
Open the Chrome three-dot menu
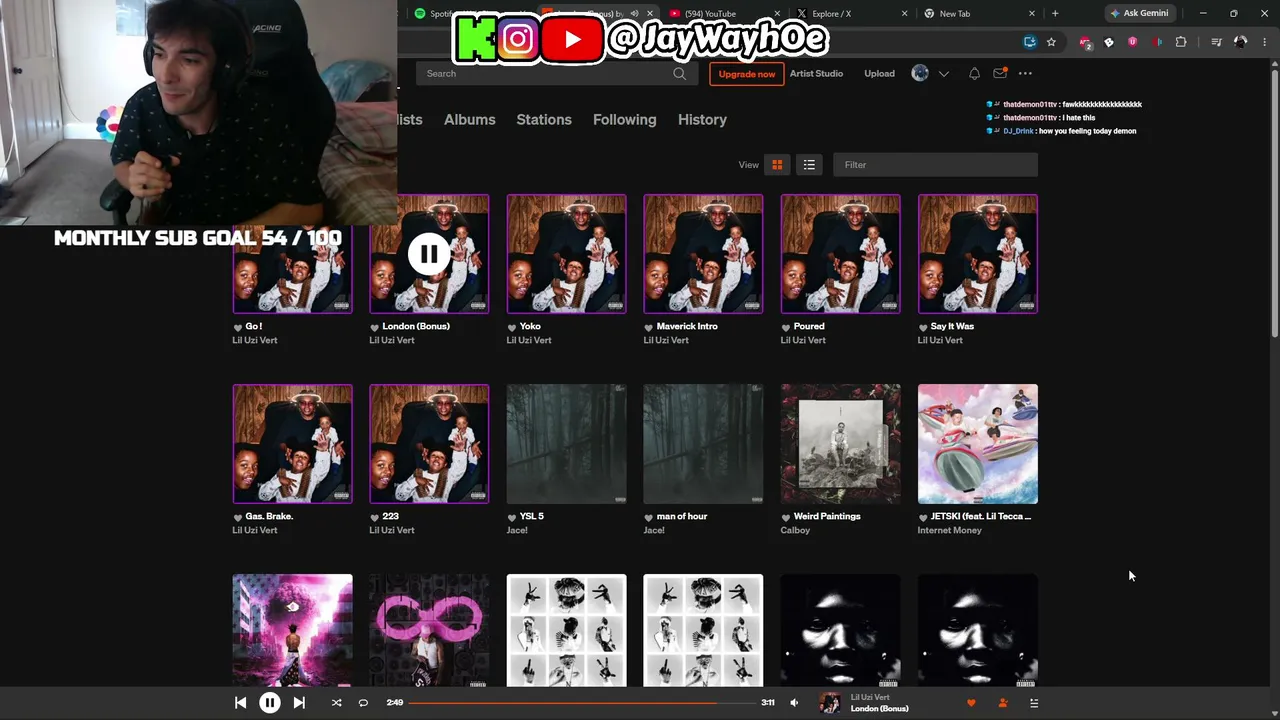click(1265, 42)
